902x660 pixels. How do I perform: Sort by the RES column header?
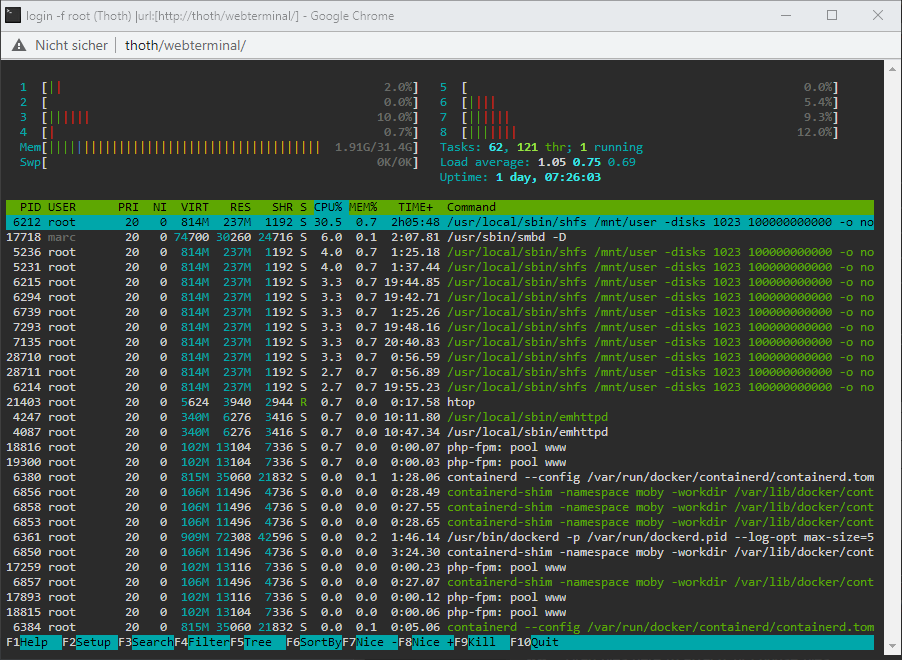[240, 207]
